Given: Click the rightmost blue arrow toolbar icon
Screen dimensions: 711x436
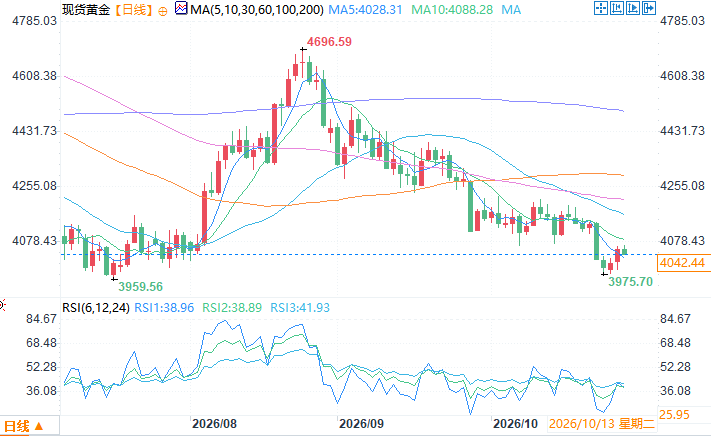Looking at the screenshot, I should (649, 8).
